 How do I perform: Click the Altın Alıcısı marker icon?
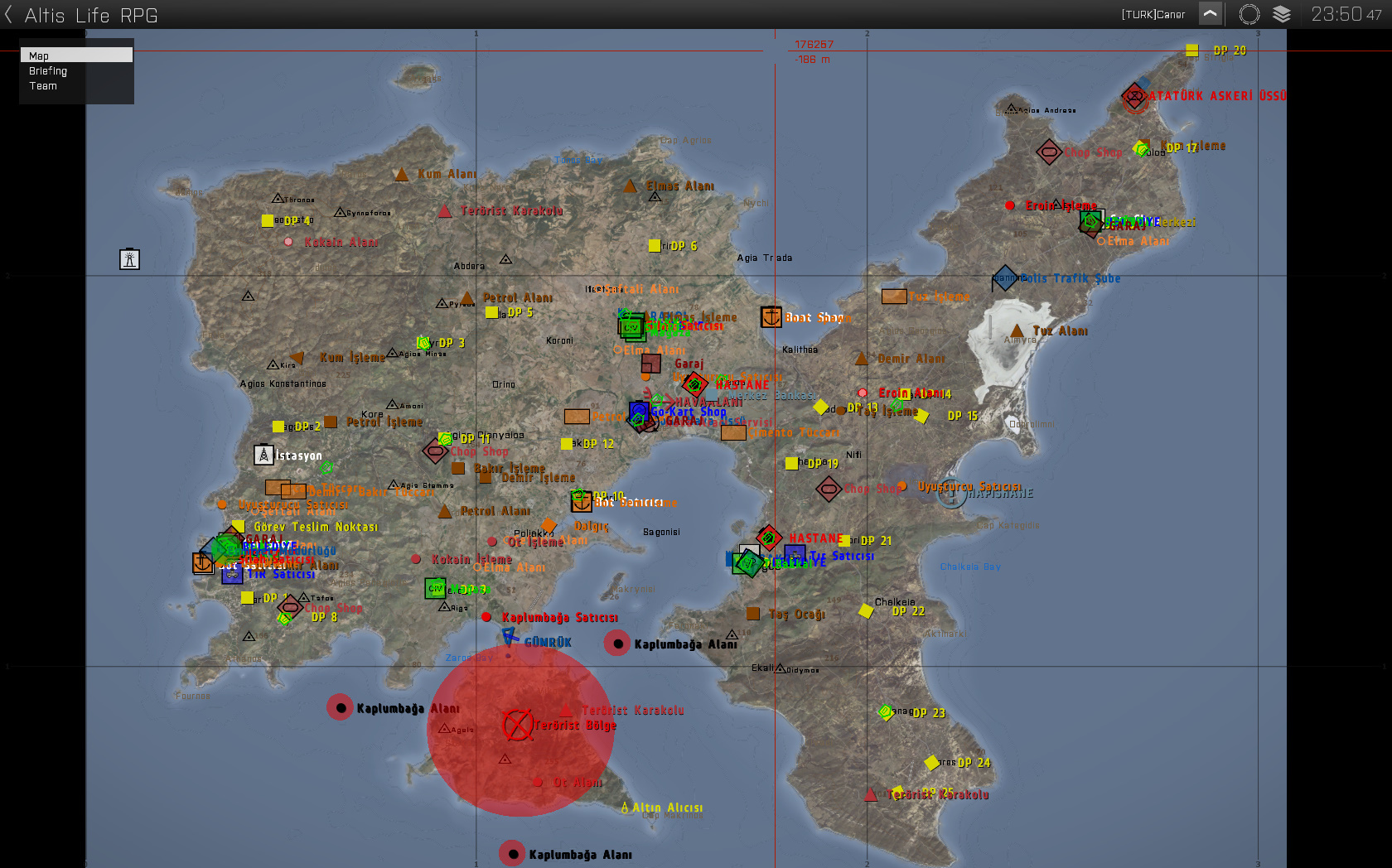[x=625, y=808]
